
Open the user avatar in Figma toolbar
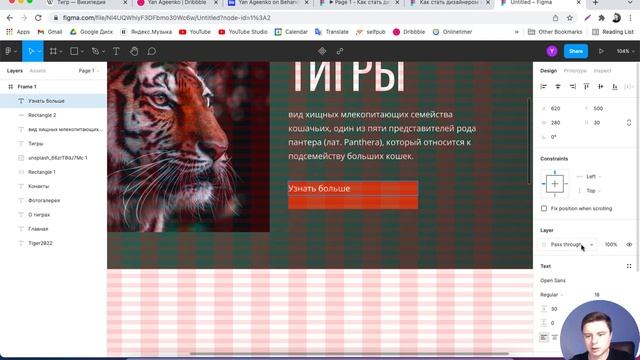point(552,51)
